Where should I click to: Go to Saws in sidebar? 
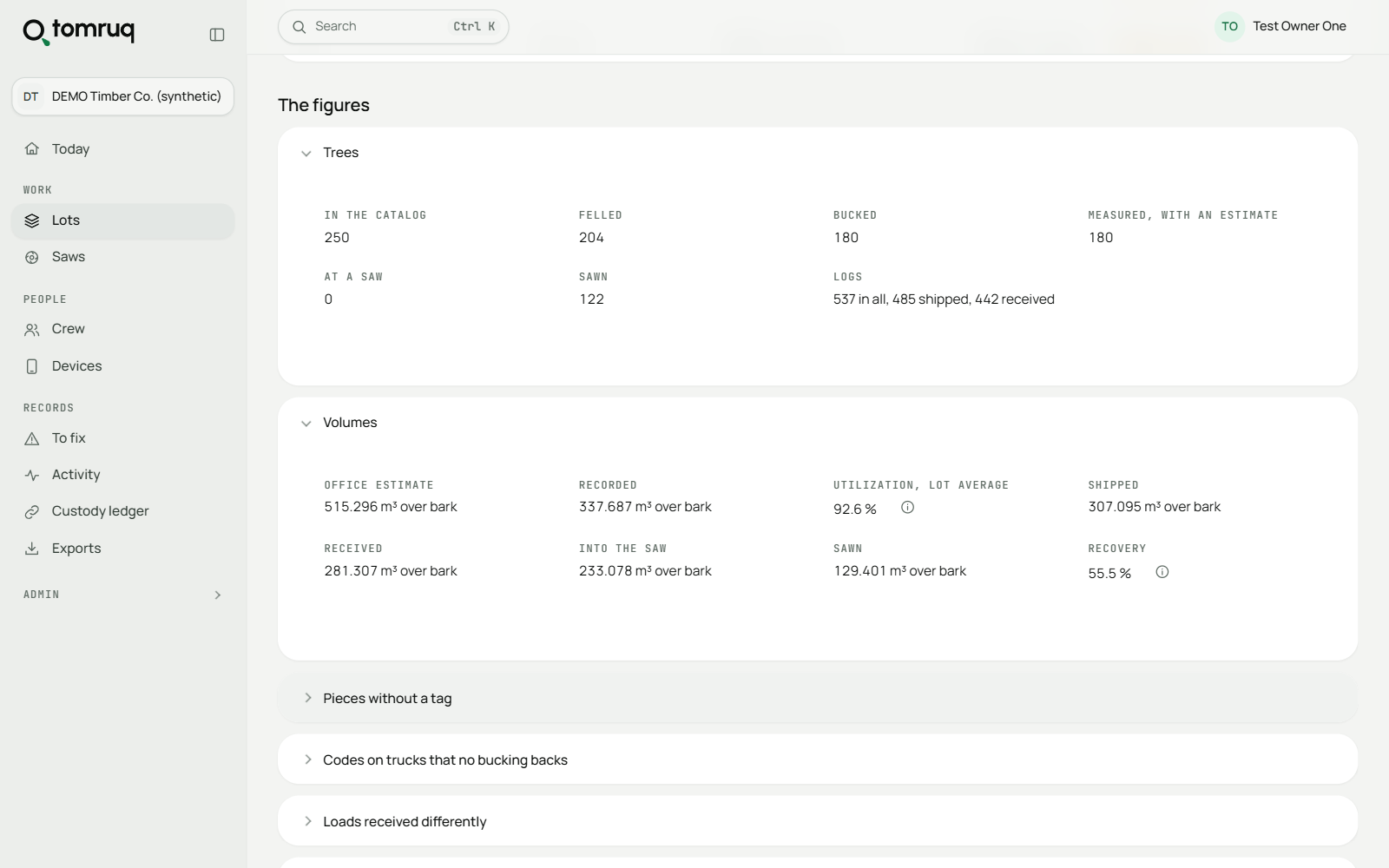[122, 257]
